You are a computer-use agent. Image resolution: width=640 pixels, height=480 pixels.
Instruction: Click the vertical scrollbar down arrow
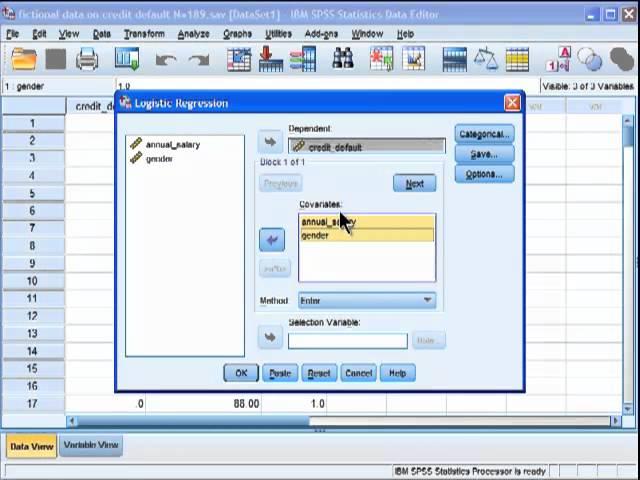coord(629,409)
